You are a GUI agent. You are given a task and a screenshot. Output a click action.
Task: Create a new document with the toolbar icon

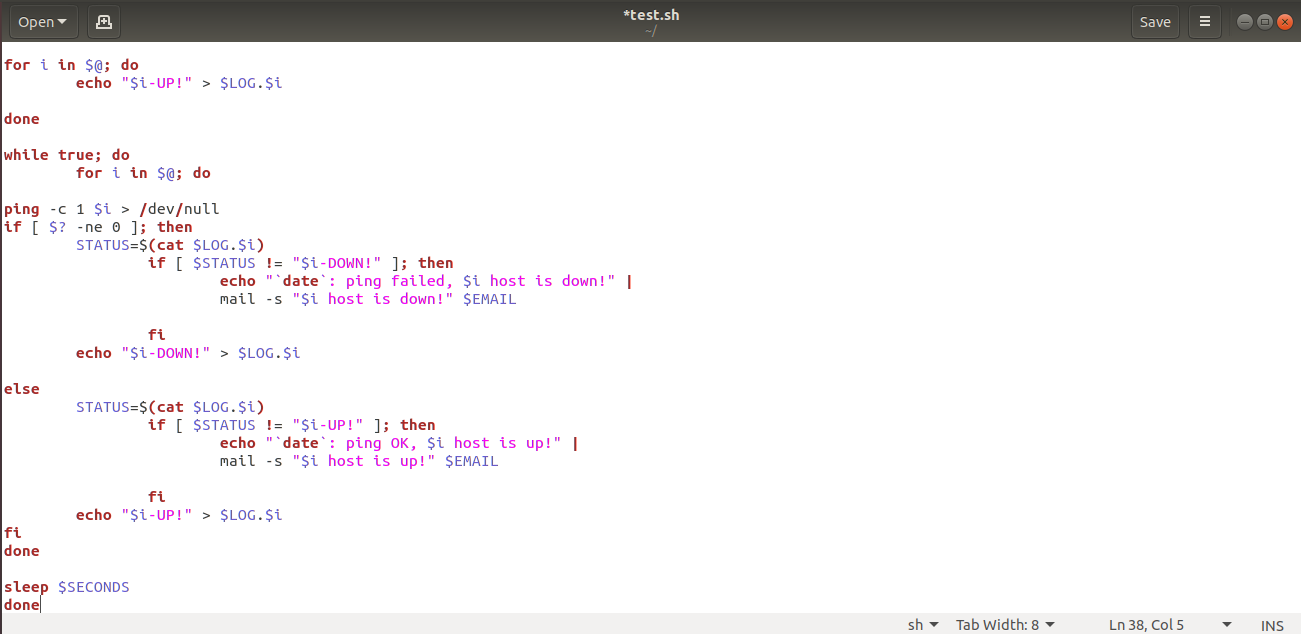(x=104, y=21)
